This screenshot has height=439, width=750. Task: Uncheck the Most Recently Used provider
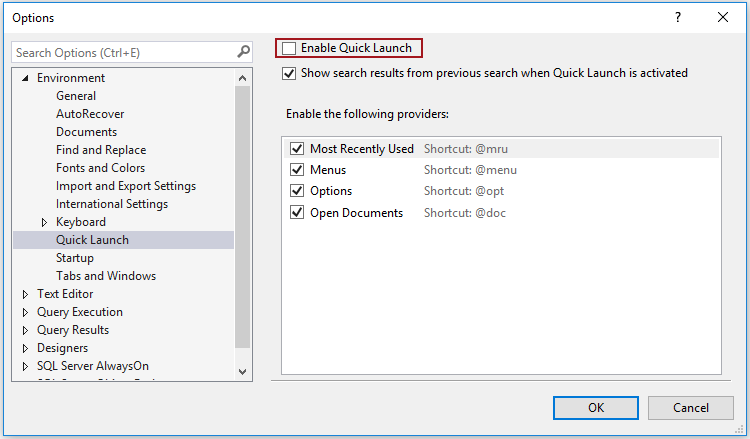tap(297, 149)
